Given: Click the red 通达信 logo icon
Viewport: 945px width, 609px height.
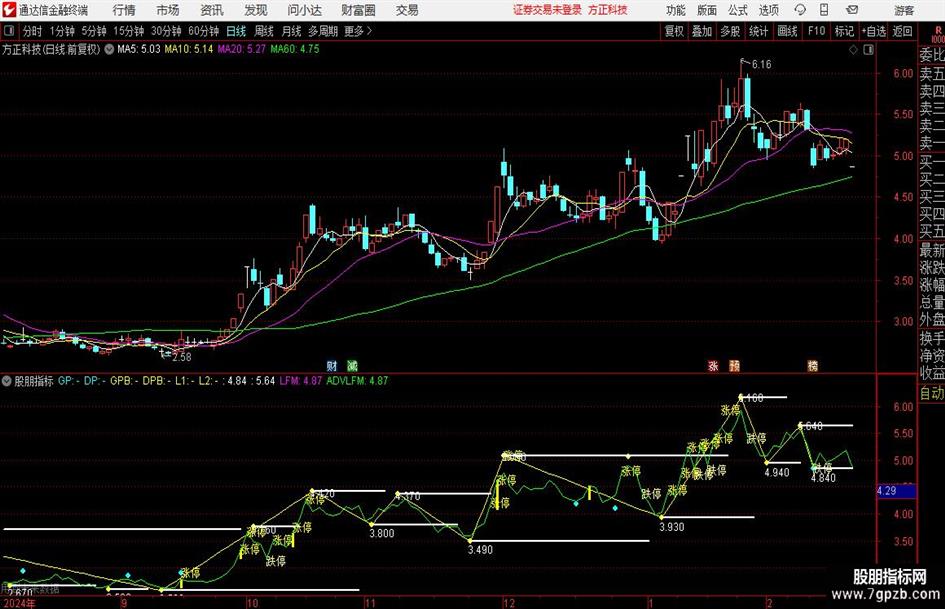Looking at the screenshot, I should point(8,10).
